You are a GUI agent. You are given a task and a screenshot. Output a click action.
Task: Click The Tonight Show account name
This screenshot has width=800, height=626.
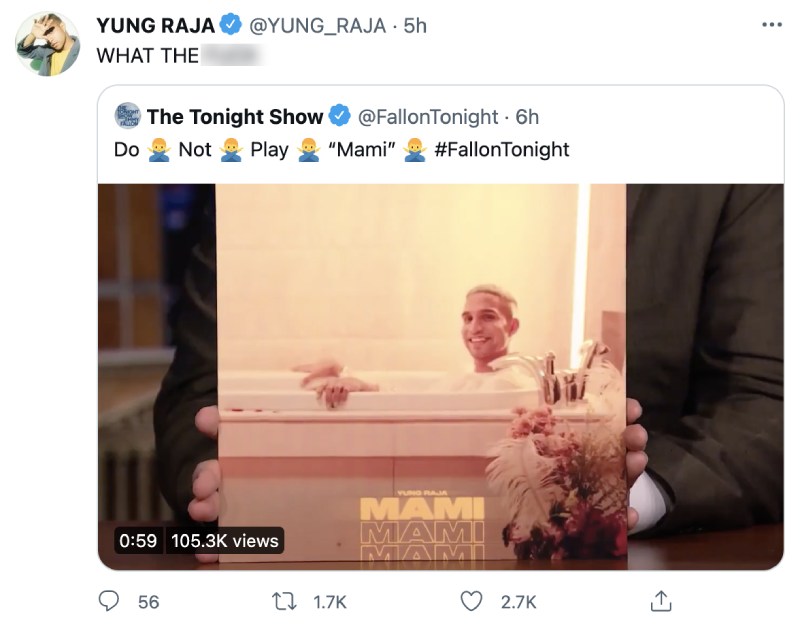point(235,117)
